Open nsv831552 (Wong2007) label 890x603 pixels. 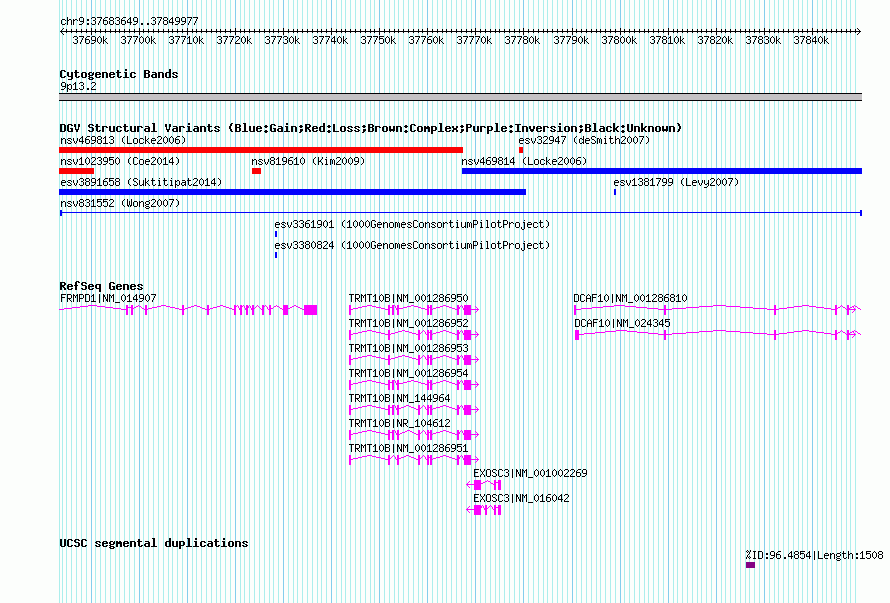pyautogui.click(x=120, y=203)
